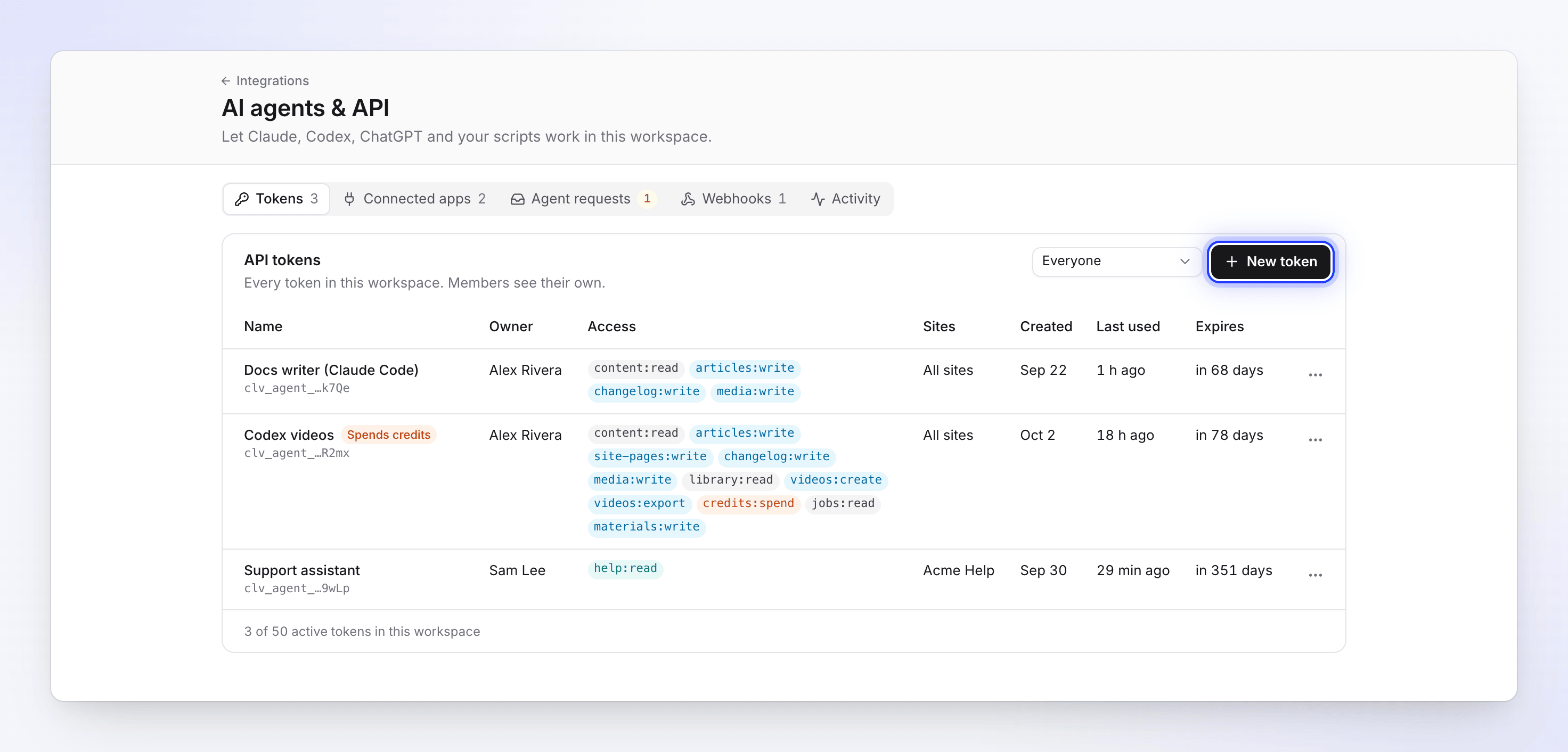Screen dimensions: 1568x752
Task: Click the Name column header
Action: [x=263, y=326]
